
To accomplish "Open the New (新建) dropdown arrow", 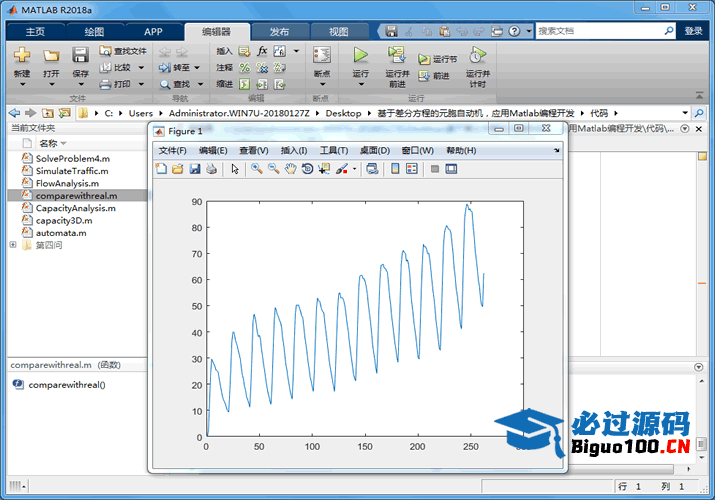I will [x=22, y=84].
